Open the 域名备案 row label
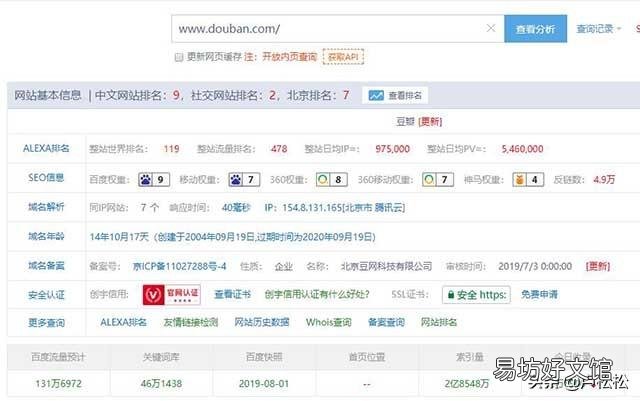 pos(46,266)
